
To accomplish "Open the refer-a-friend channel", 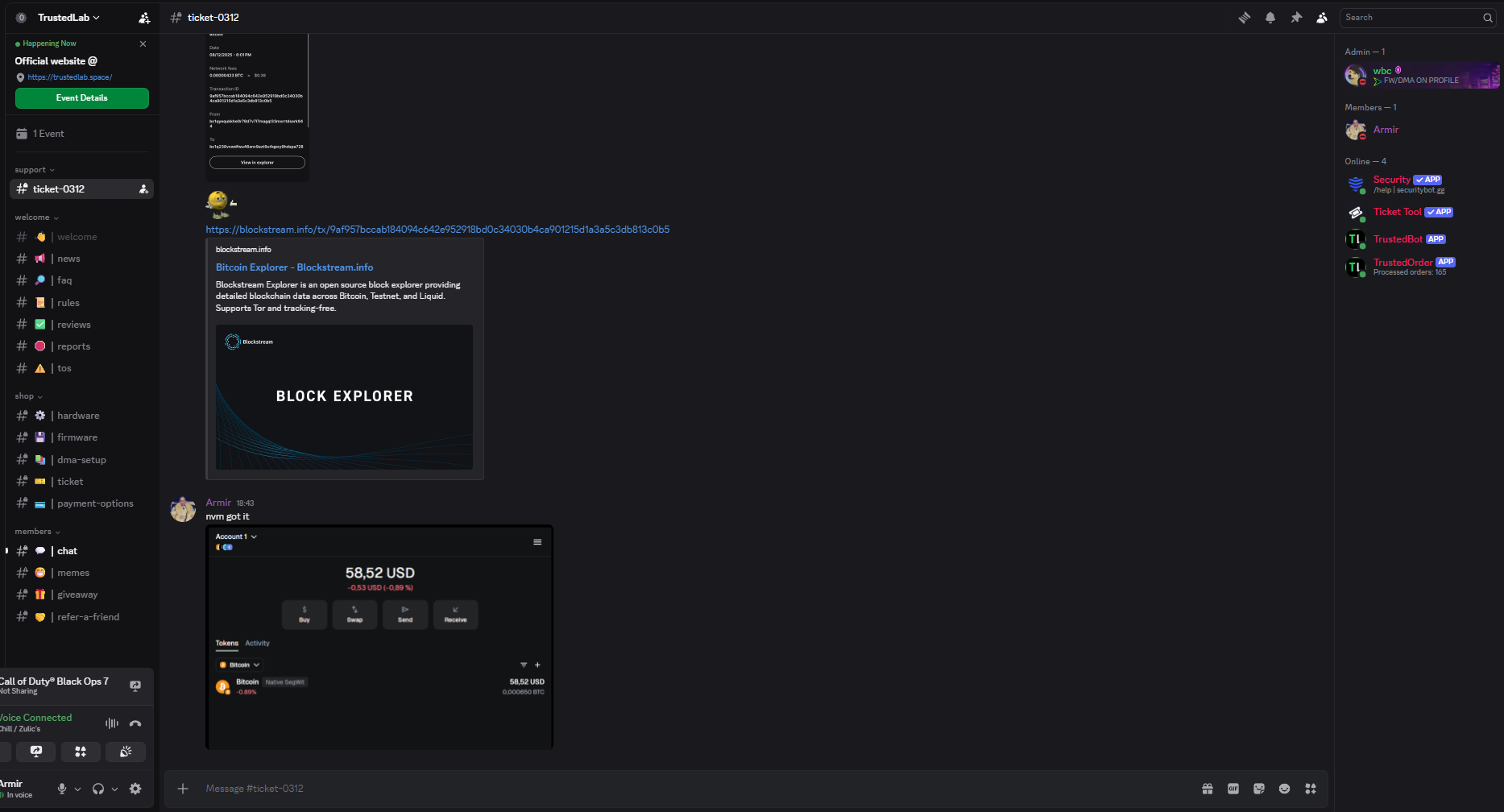I will [82, 617].
